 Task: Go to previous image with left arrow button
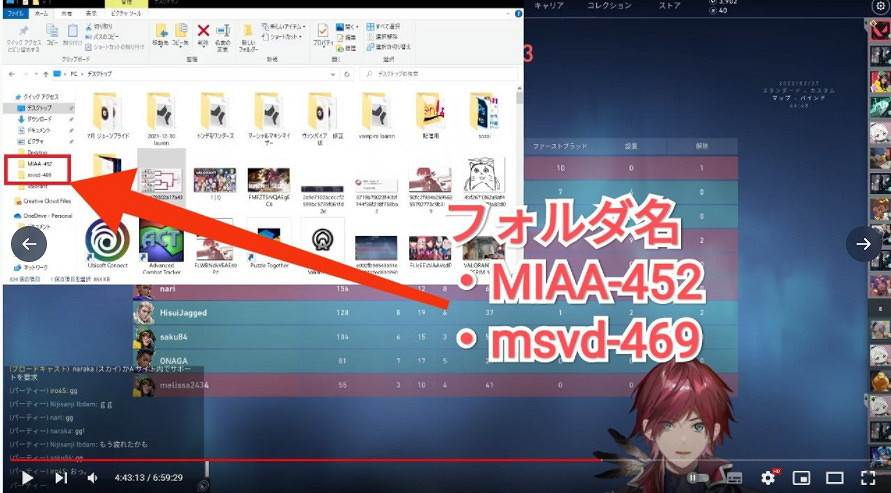pyautogui.click(x=29, y=244)
